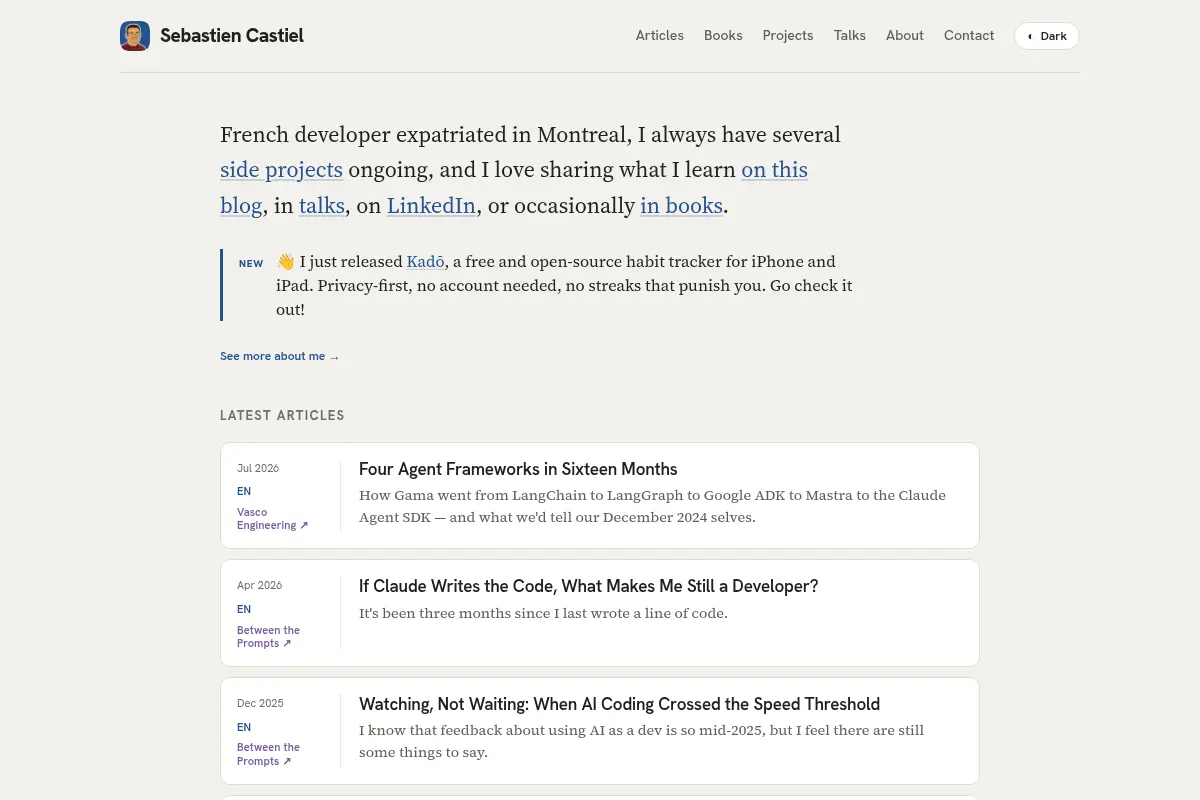The image size is (1200, 800).
Task: Open "Watching, Not Waiting" article card
Action: (x=600, y=731)
